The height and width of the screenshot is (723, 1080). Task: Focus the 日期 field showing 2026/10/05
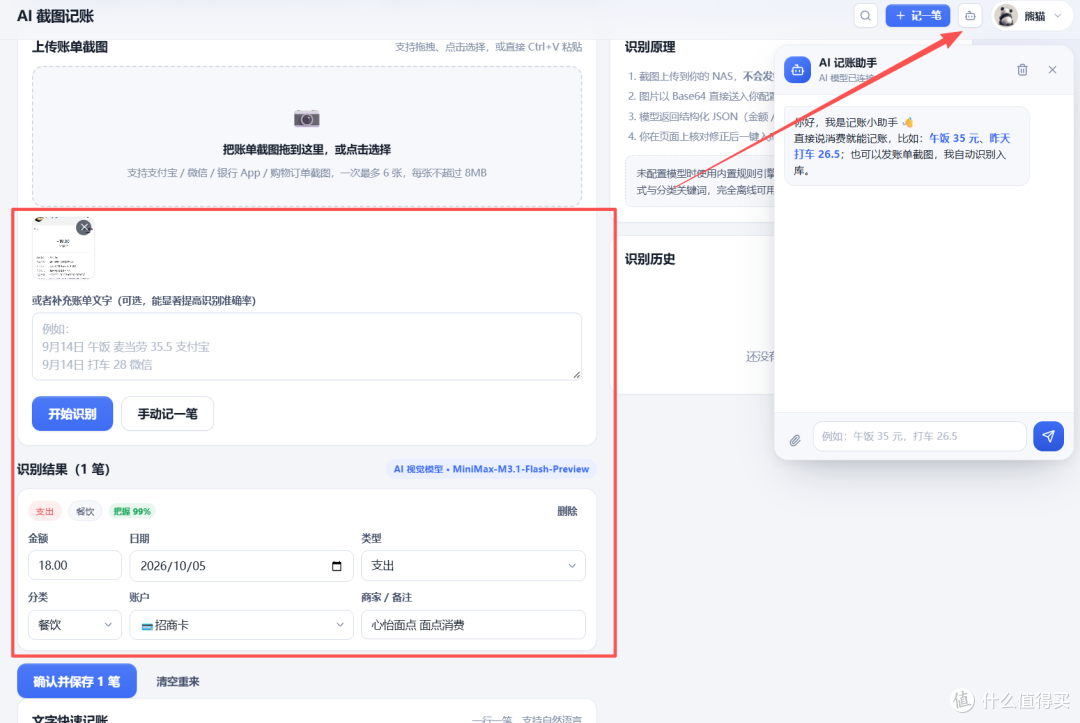pos(242,565)
